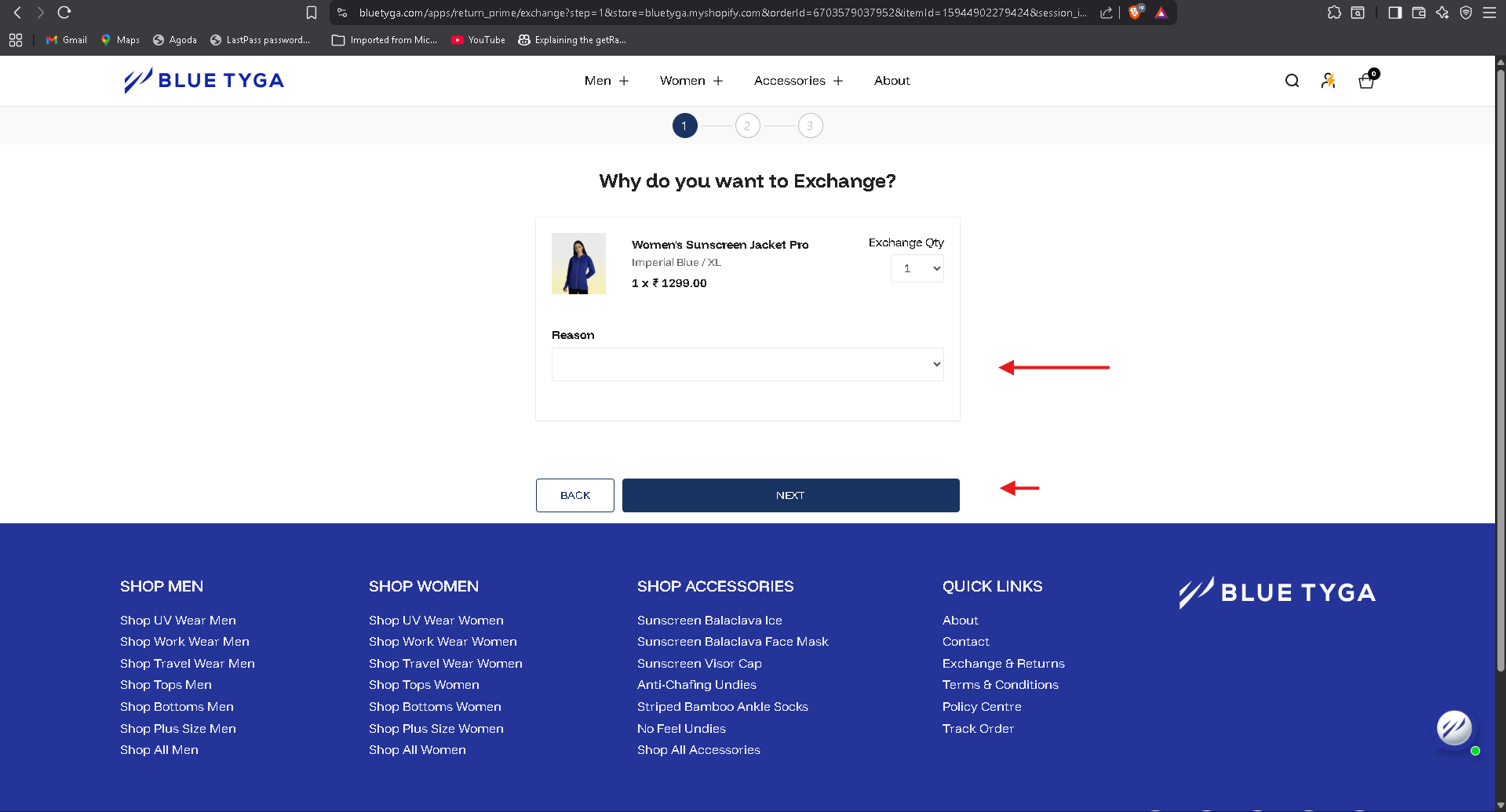The width and height of the screenshot is (1506, 812).
Task: Open Shop All Men link
Action: coord(159,750)
